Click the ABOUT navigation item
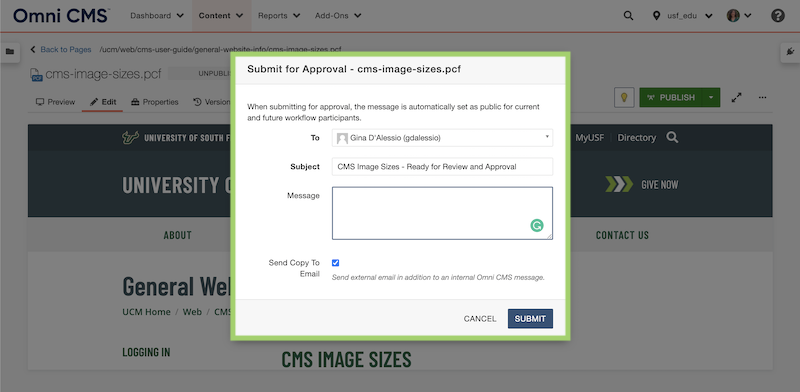Image resolution: width=800 pixels, height=392 pixels. [178, 235]
